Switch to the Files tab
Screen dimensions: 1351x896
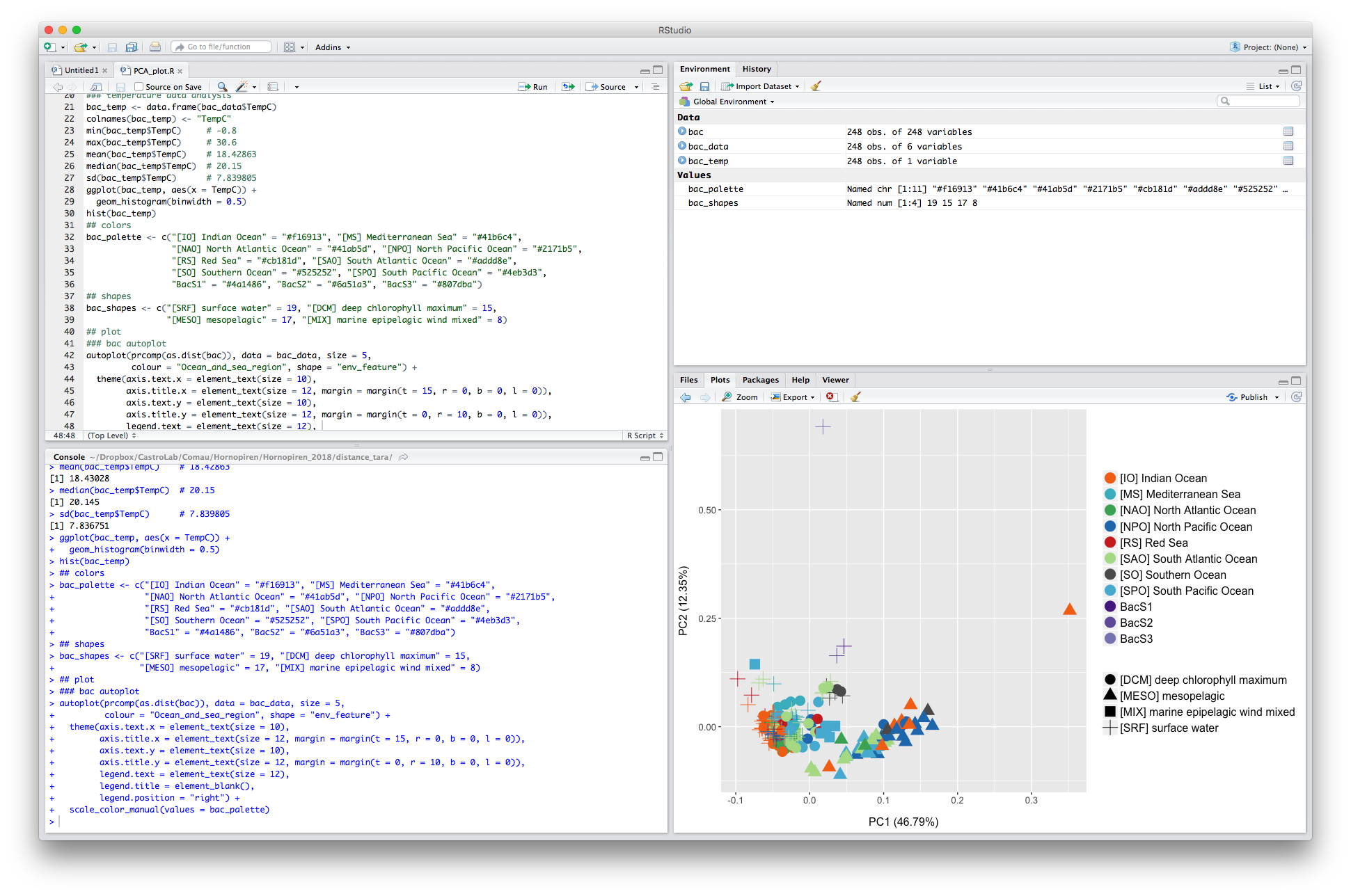(x=688, y=380)
